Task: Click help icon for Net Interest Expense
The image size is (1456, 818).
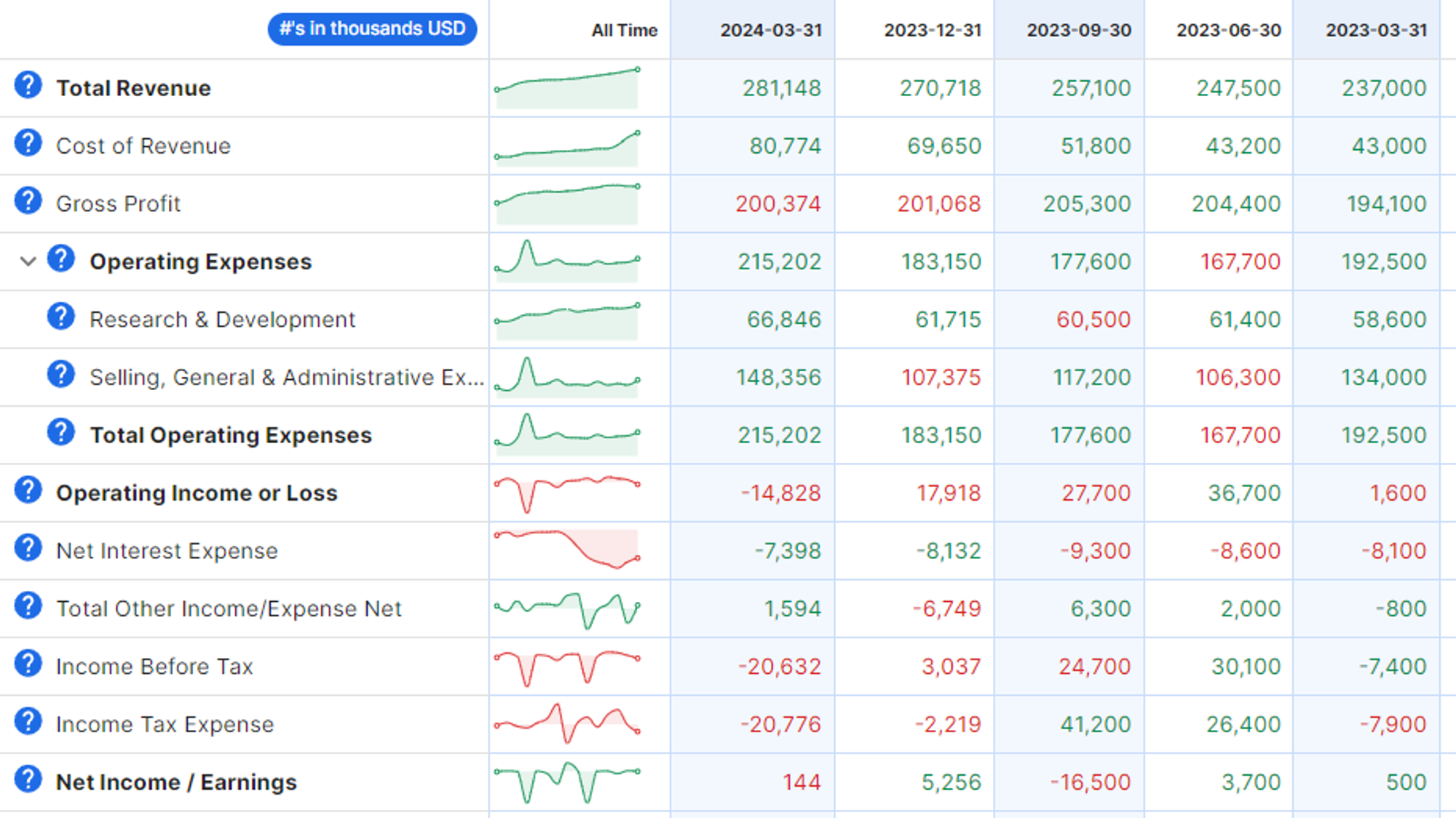Action: (28, 549)
